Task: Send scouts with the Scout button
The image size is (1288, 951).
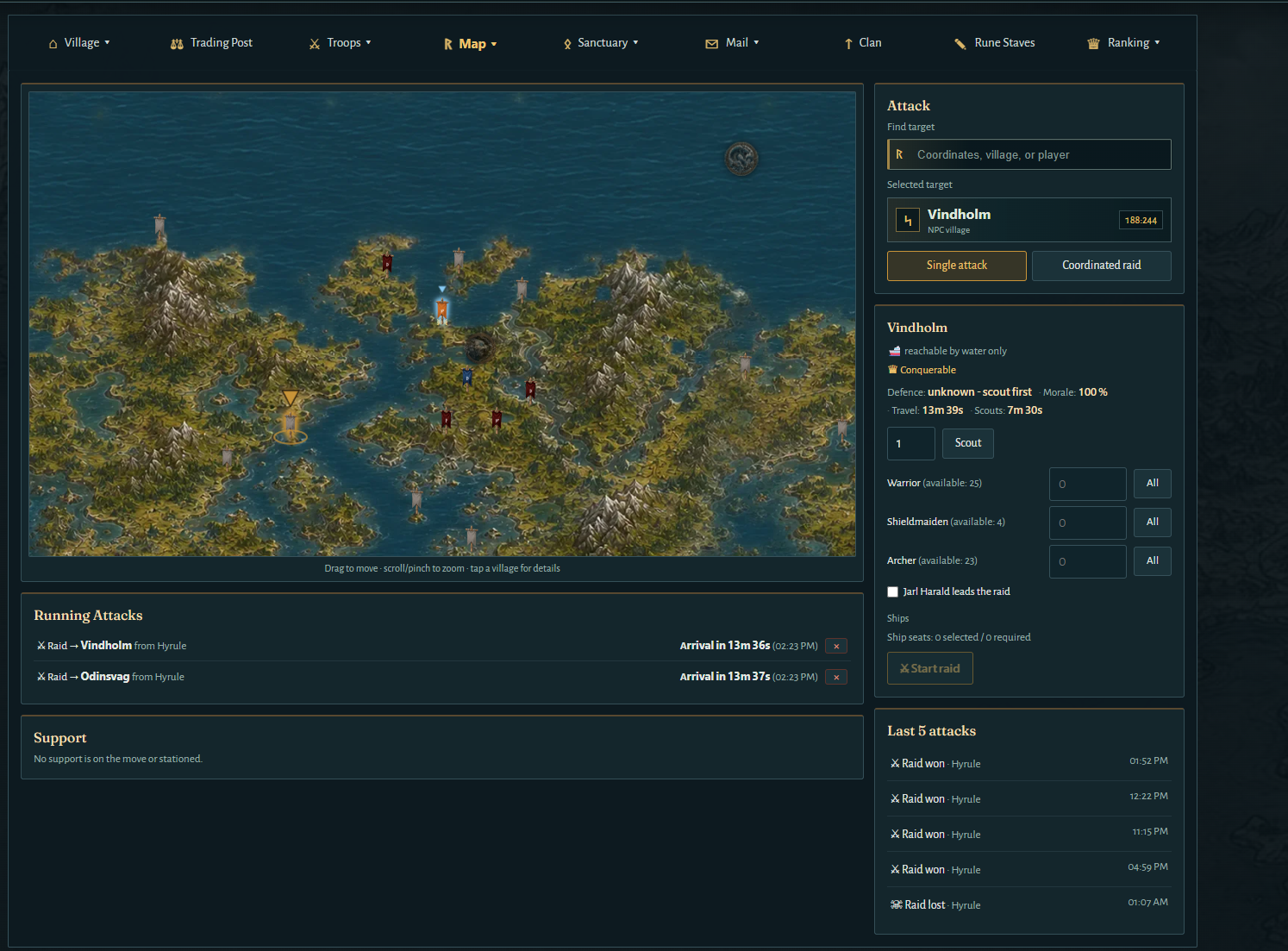Action: 968,443
